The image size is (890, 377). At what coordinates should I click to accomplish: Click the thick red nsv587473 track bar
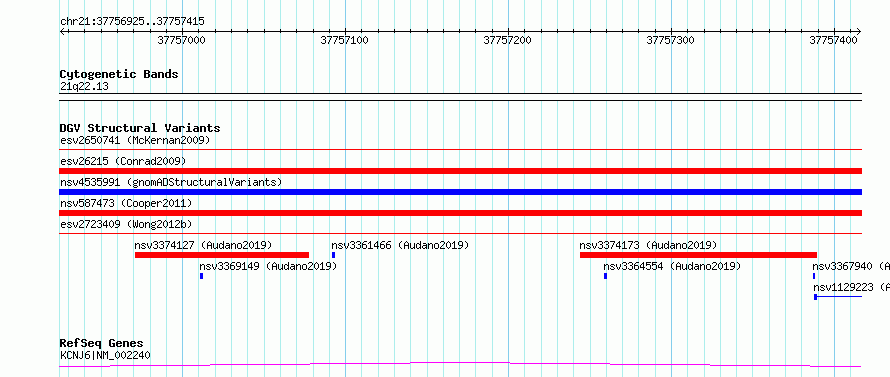pyautogui.click(x=460, y=213)
